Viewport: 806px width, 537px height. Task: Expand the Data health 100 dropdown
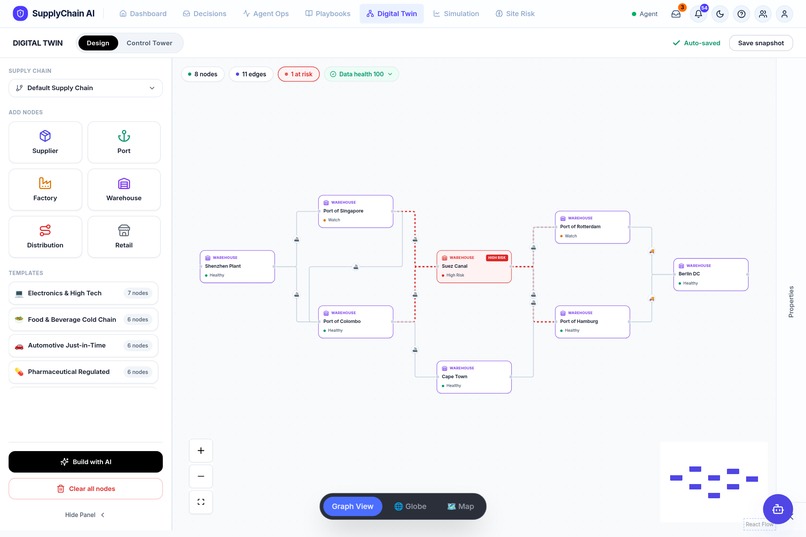[x=361, y=74]
